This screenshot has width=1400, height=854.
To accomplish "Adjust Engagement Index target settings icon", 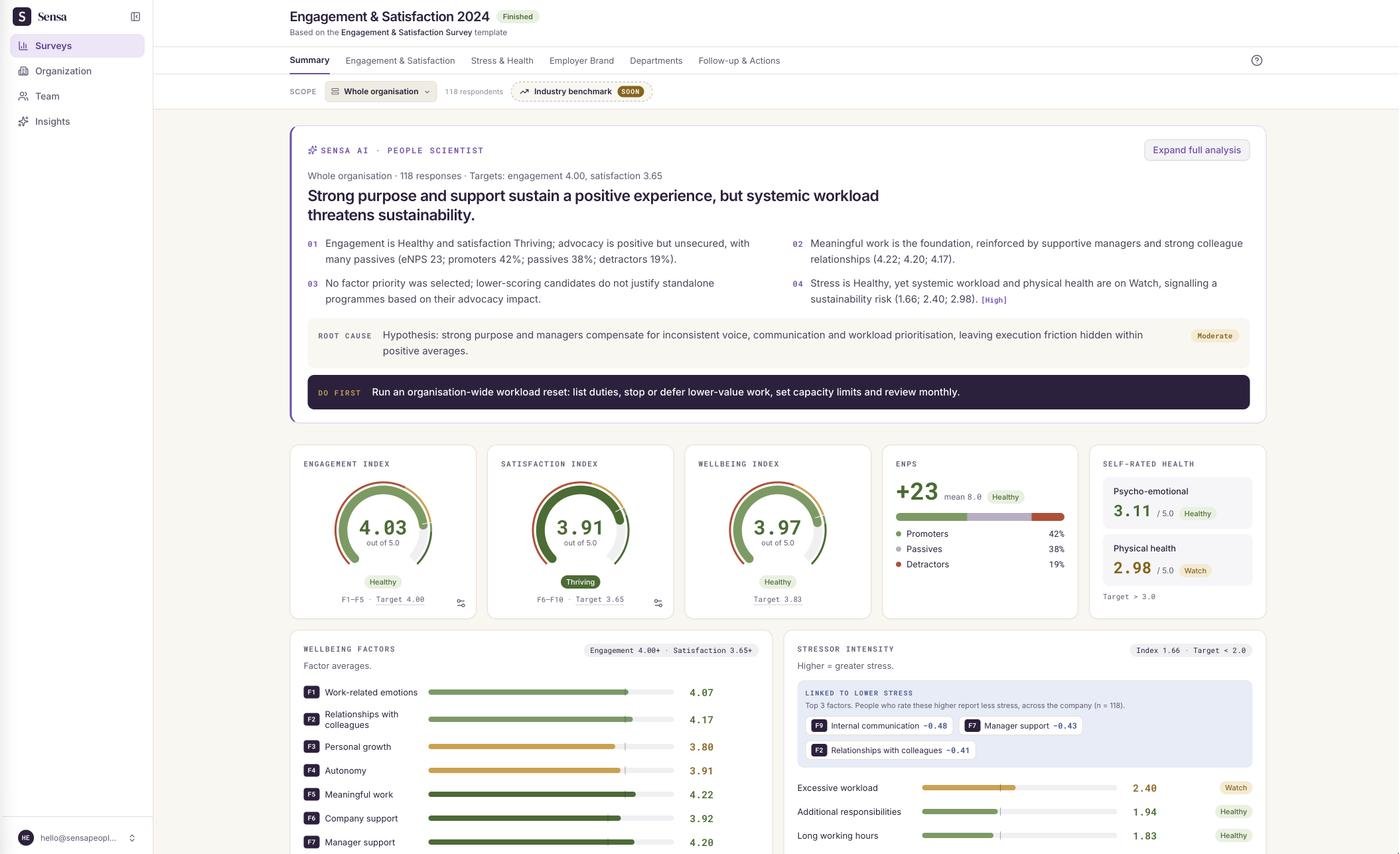I will pos(461,603).
